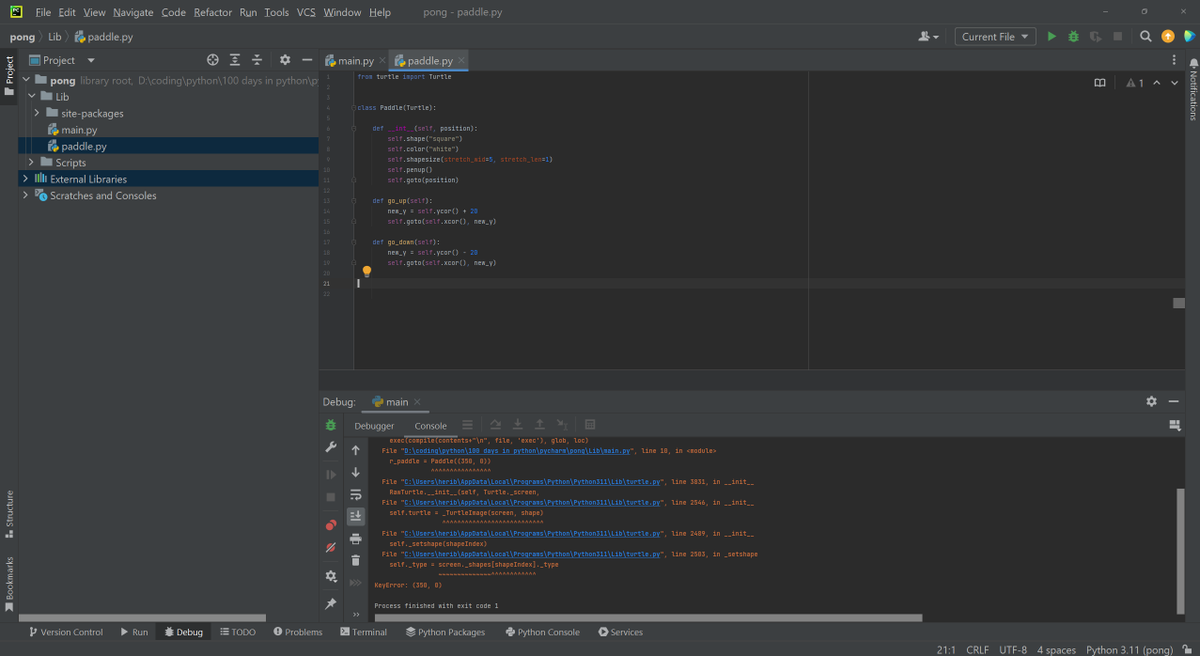Switch to the Debugger tab
Screen dimensions: 1200x656
click(x=374, y=425)
